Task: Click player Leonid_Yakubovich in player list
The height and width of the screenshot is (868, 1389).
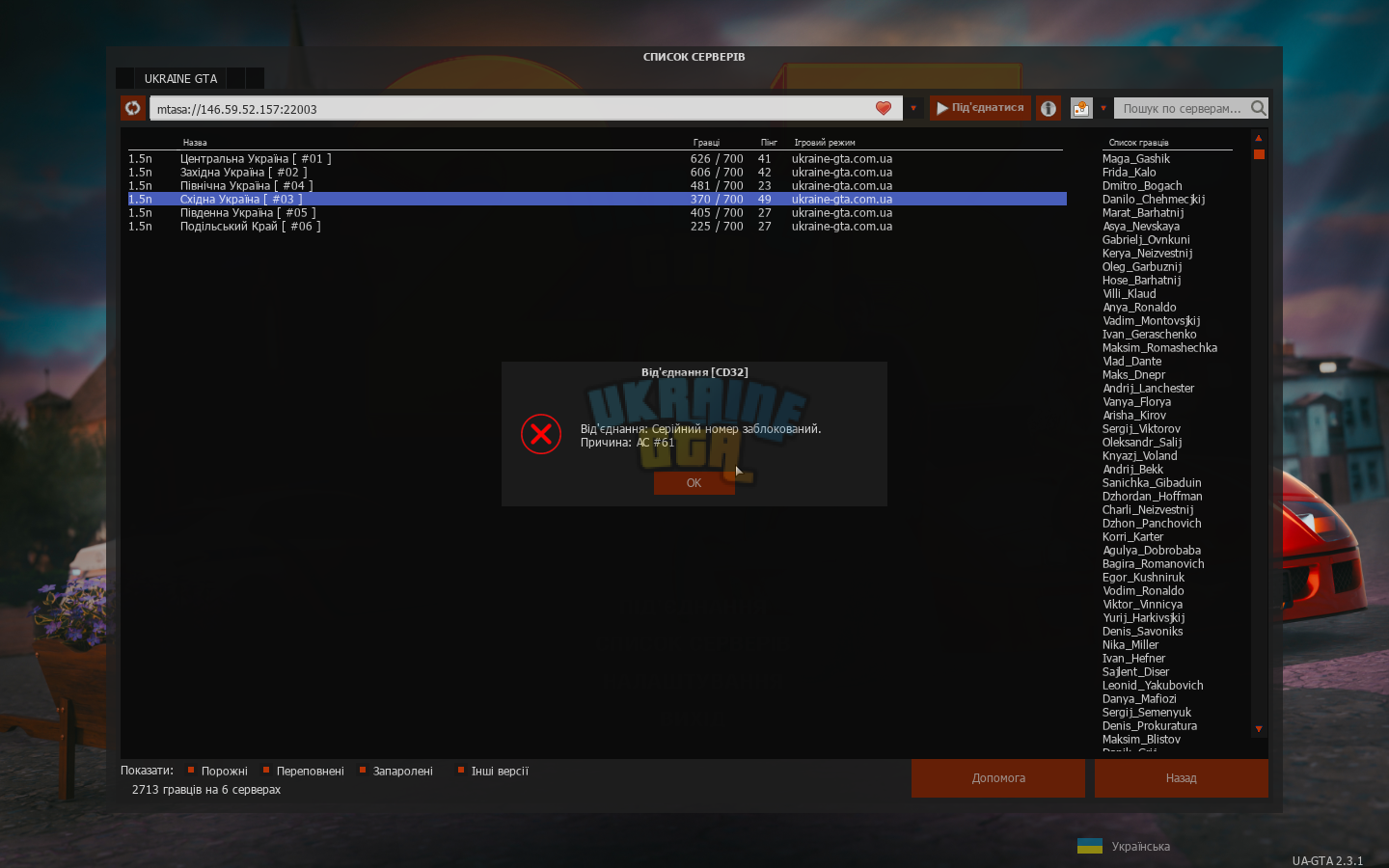Action: (1153, 685)
